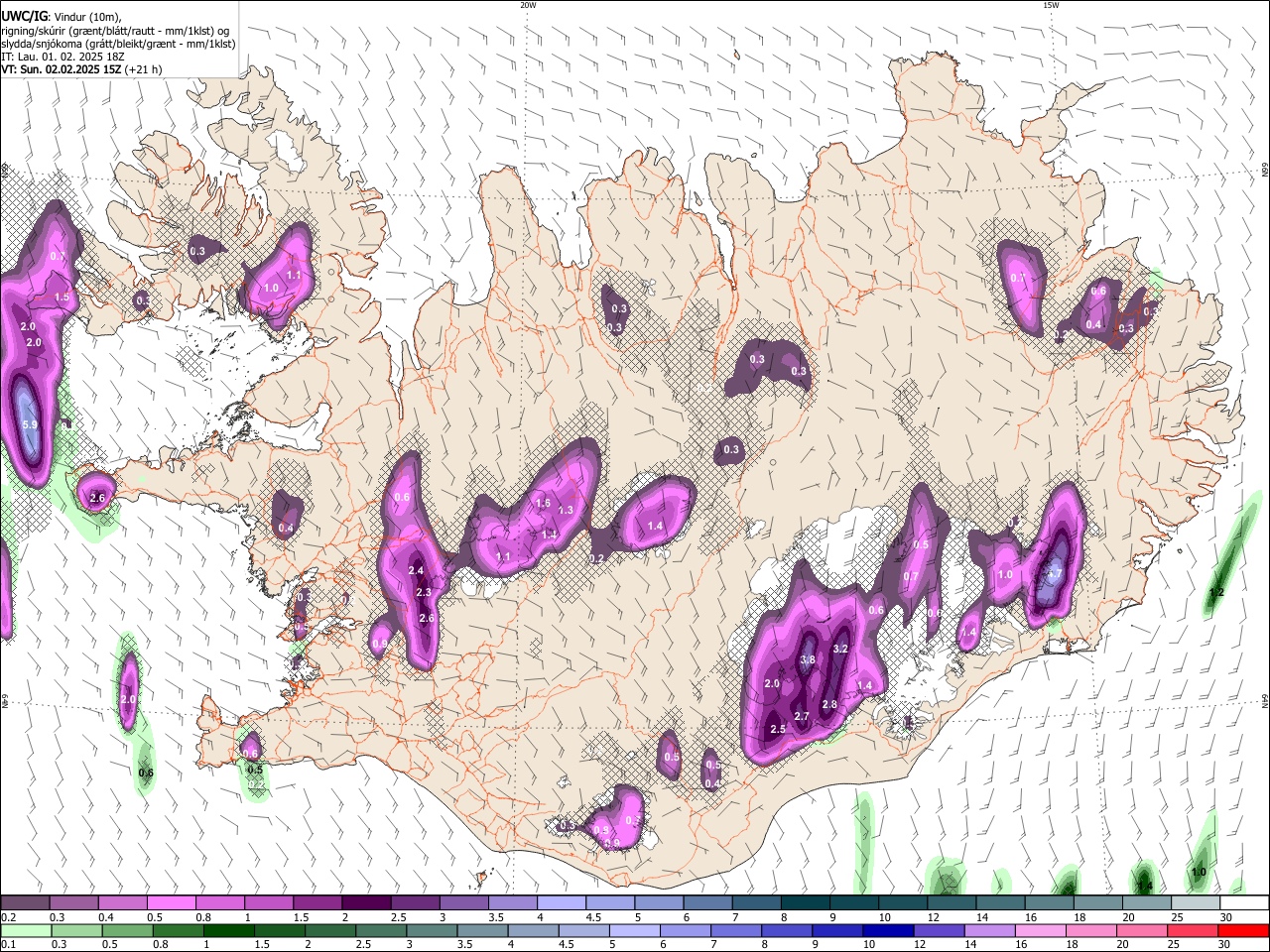The width and height of the screenshot is (1270, 952).
Task: Pick the bright red 30 swatch in lower legend
Action: pyautogui.click(x=1242, y=930)
